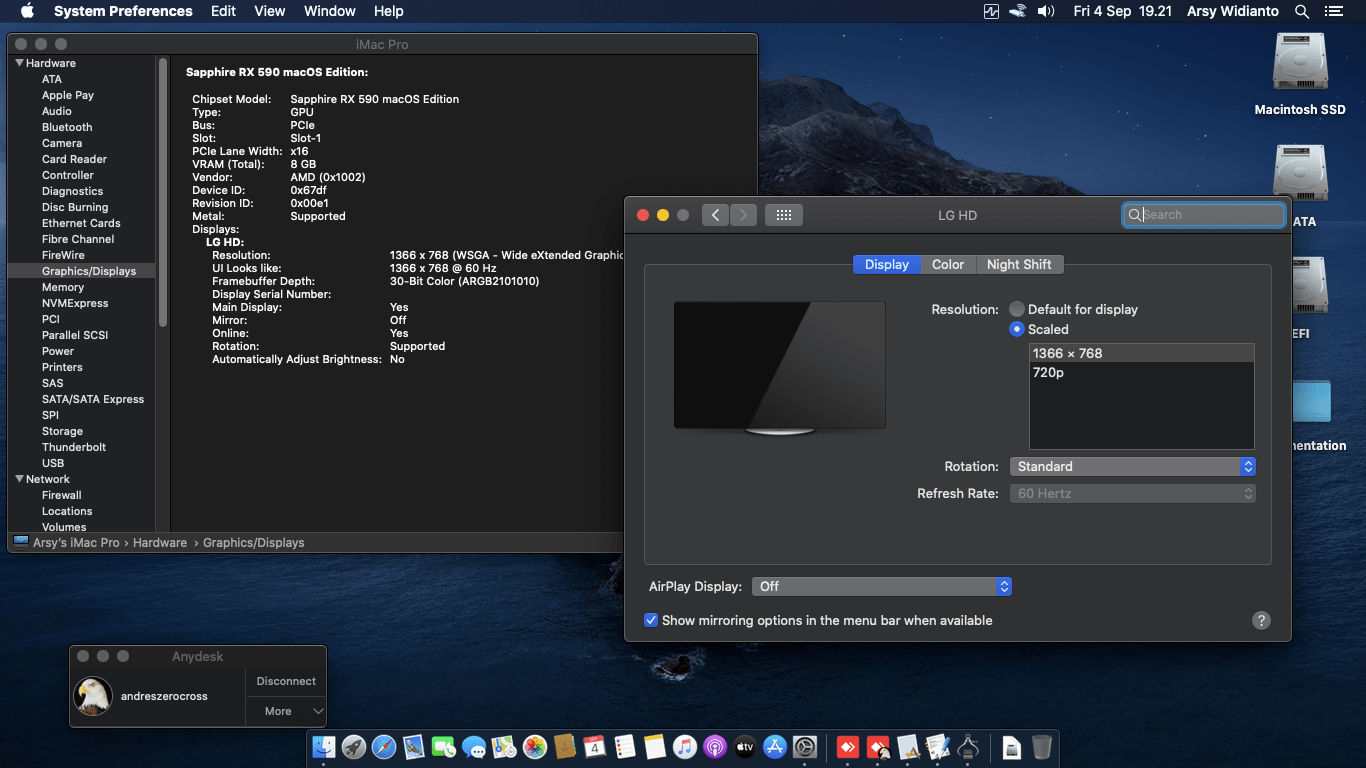
Task: Uncheck Show mirroring options in menu bar
Action: (x=651, y=620)
